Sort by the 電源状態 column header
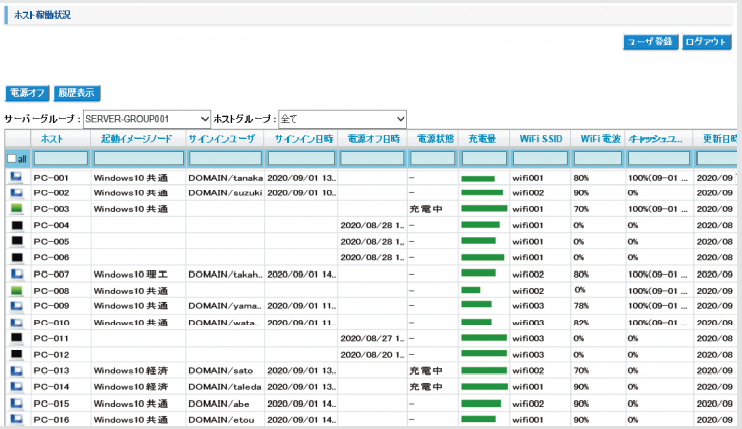Image resolution: width=742 pixels, height=429 pixels. click(435, 139)
